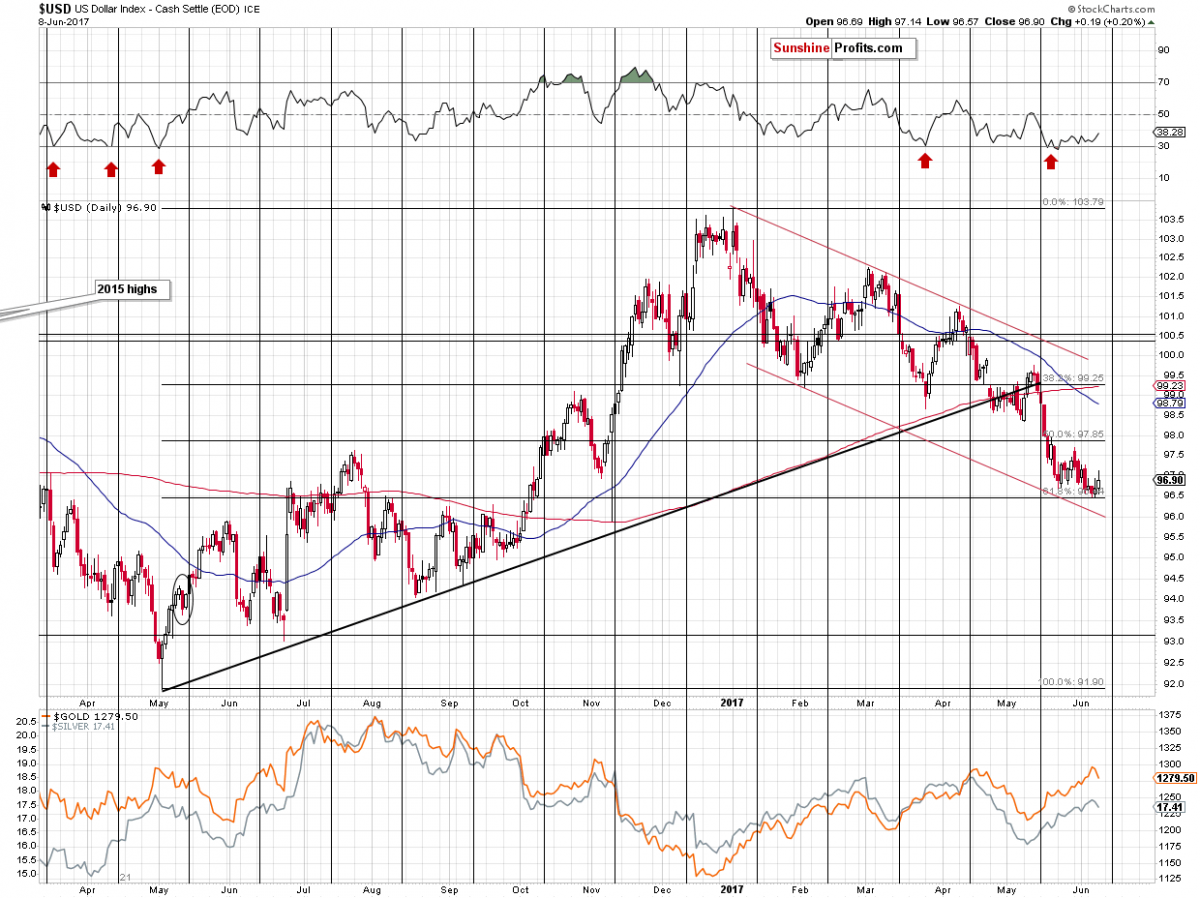Click the red 99.23 moving average price tag
Viewport: 1200px width, 898px height.
coord(1169,384)
